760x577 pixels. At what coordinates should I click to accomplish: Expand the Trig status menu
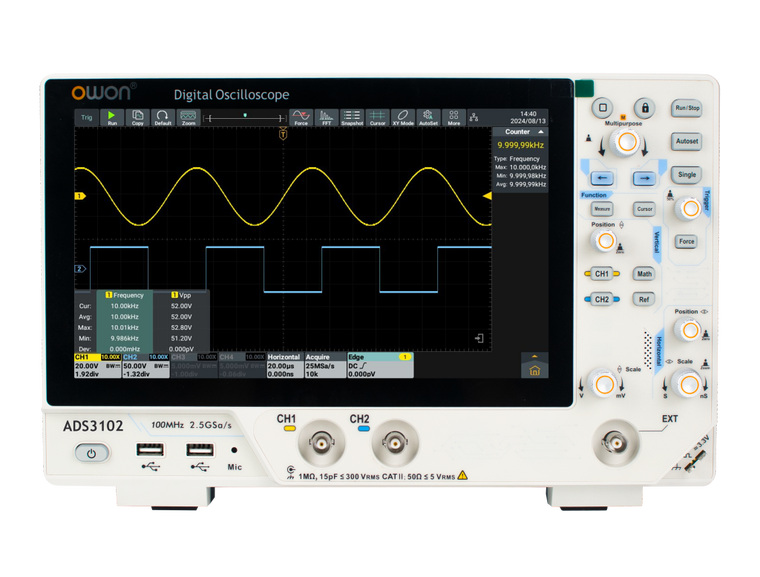tap(87, 117)
